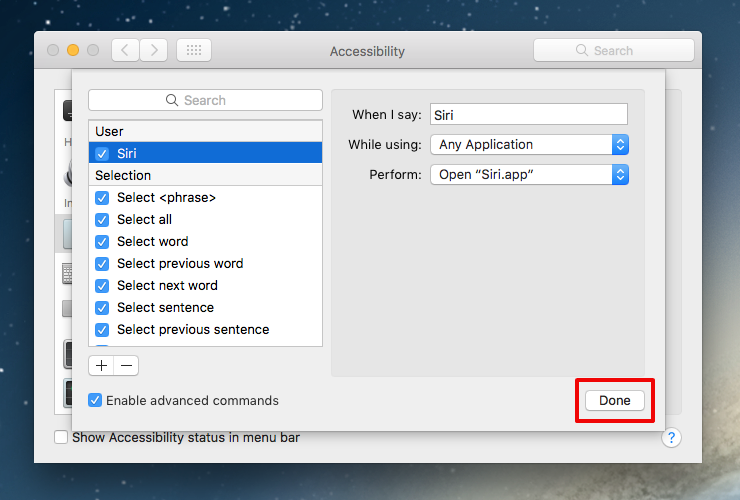740x500 pixels.
Task: Select the Siri row in command list
Action: (x=205, y=153)
